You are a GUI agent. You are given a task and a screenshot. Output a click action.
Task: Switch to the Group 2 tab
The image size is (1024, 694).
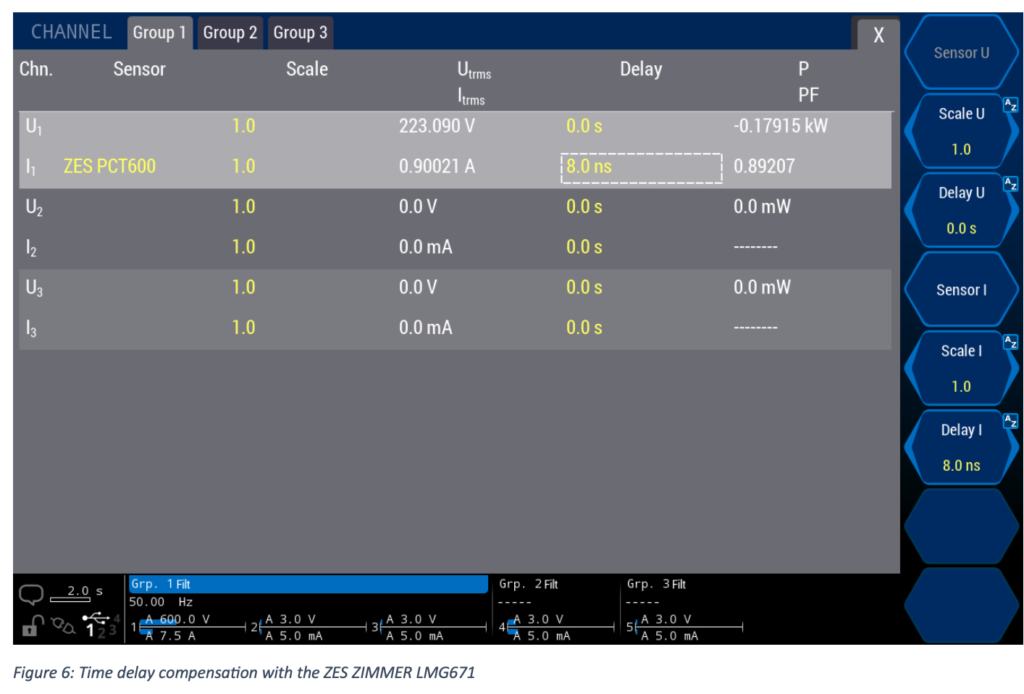[230, 33]
